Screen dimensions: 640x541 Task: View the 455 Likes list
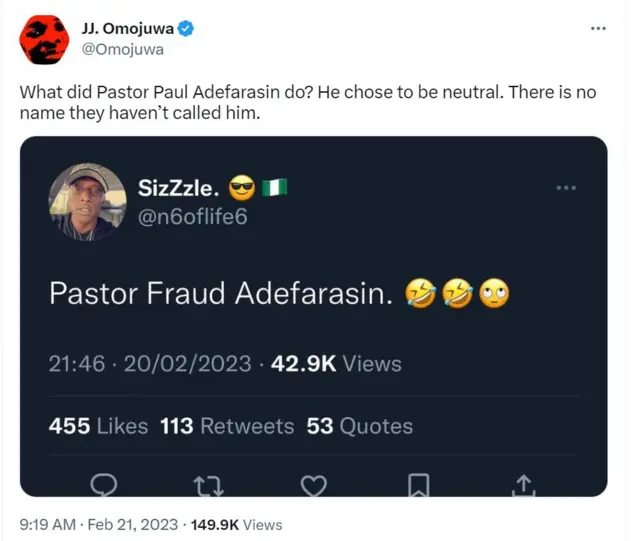pyautogui.click(x=98, y=426)
